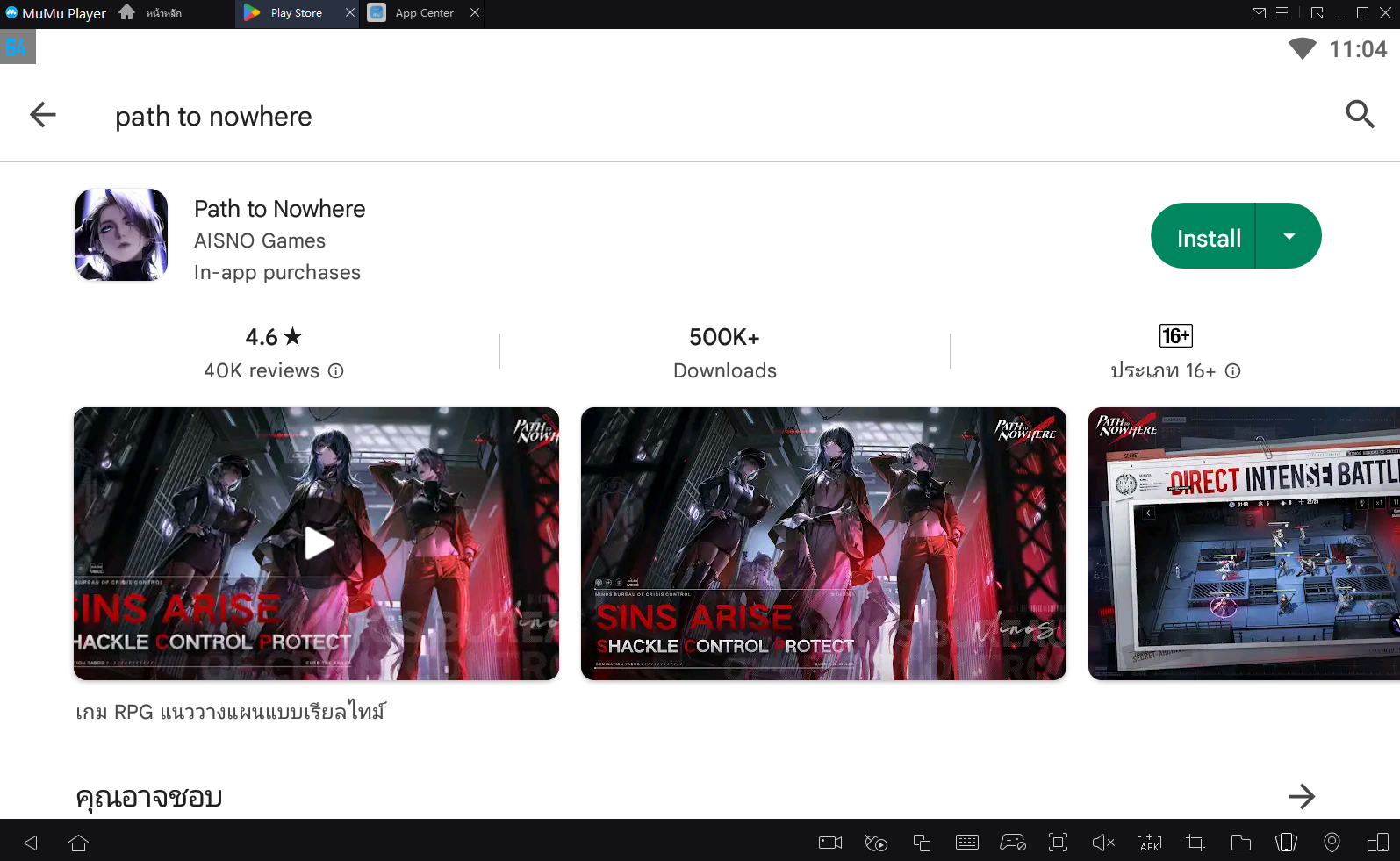The height and width of the screenshot is (861, 1400).
Task: Open the shared folder icon
Action: (1240, 843)
